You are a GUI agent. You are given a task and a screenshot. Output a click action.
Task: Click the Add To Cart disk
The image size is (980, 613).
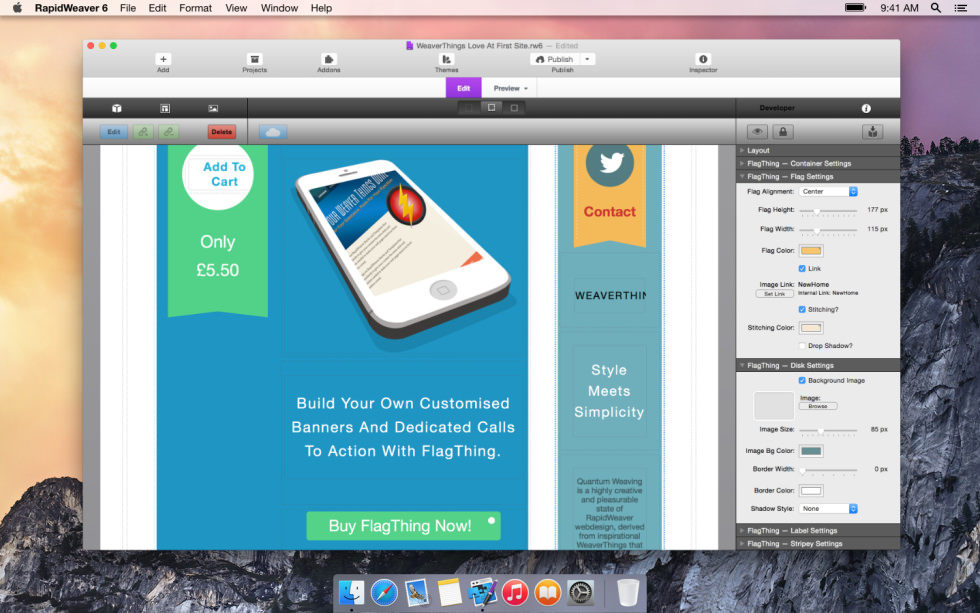[x=218, y=174]
